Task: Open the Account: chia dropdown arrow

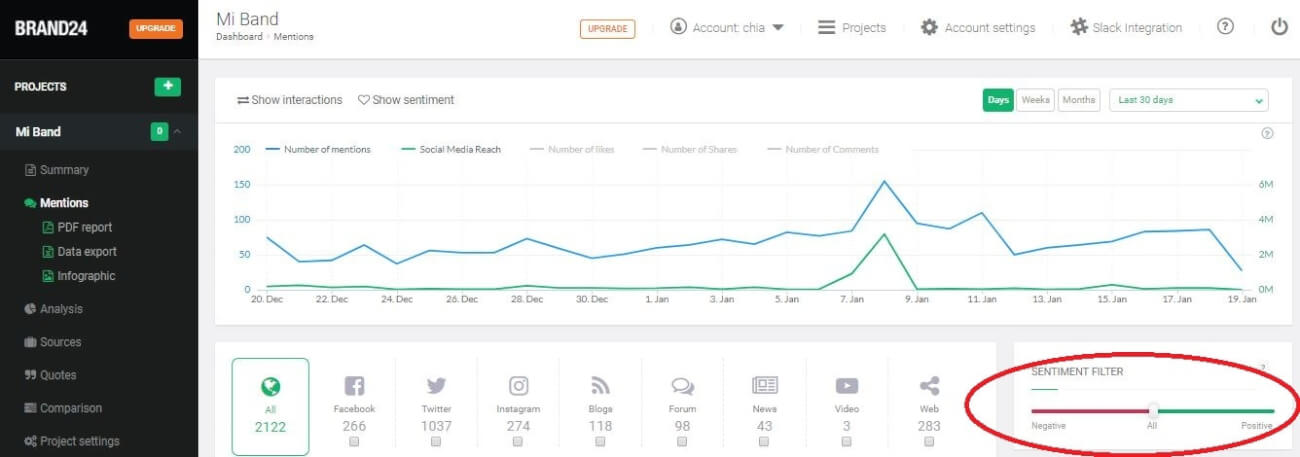Action: click(778, 28)
